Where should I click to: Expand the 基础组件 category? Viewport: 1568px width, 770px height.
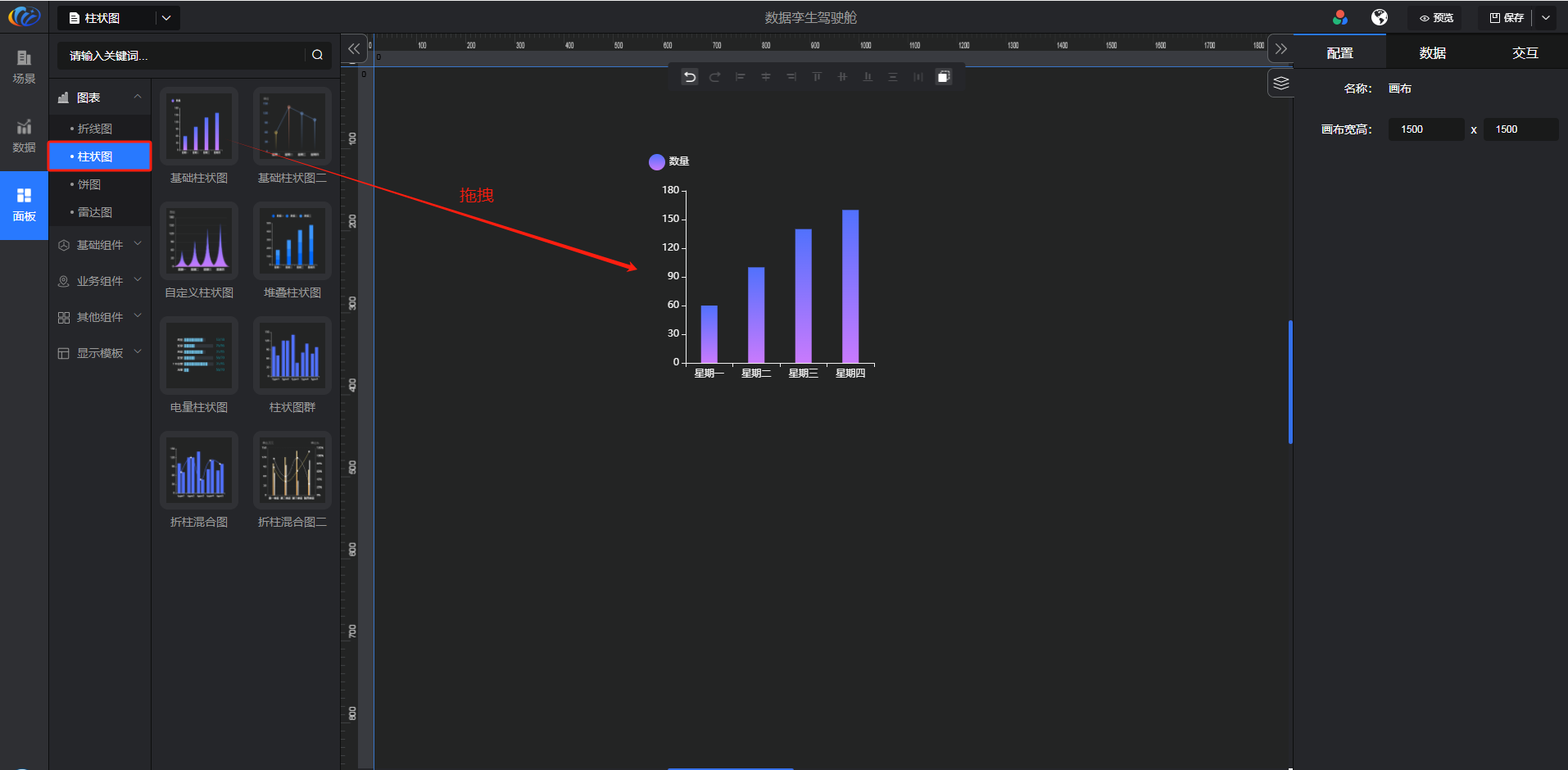tap(100, 245)
